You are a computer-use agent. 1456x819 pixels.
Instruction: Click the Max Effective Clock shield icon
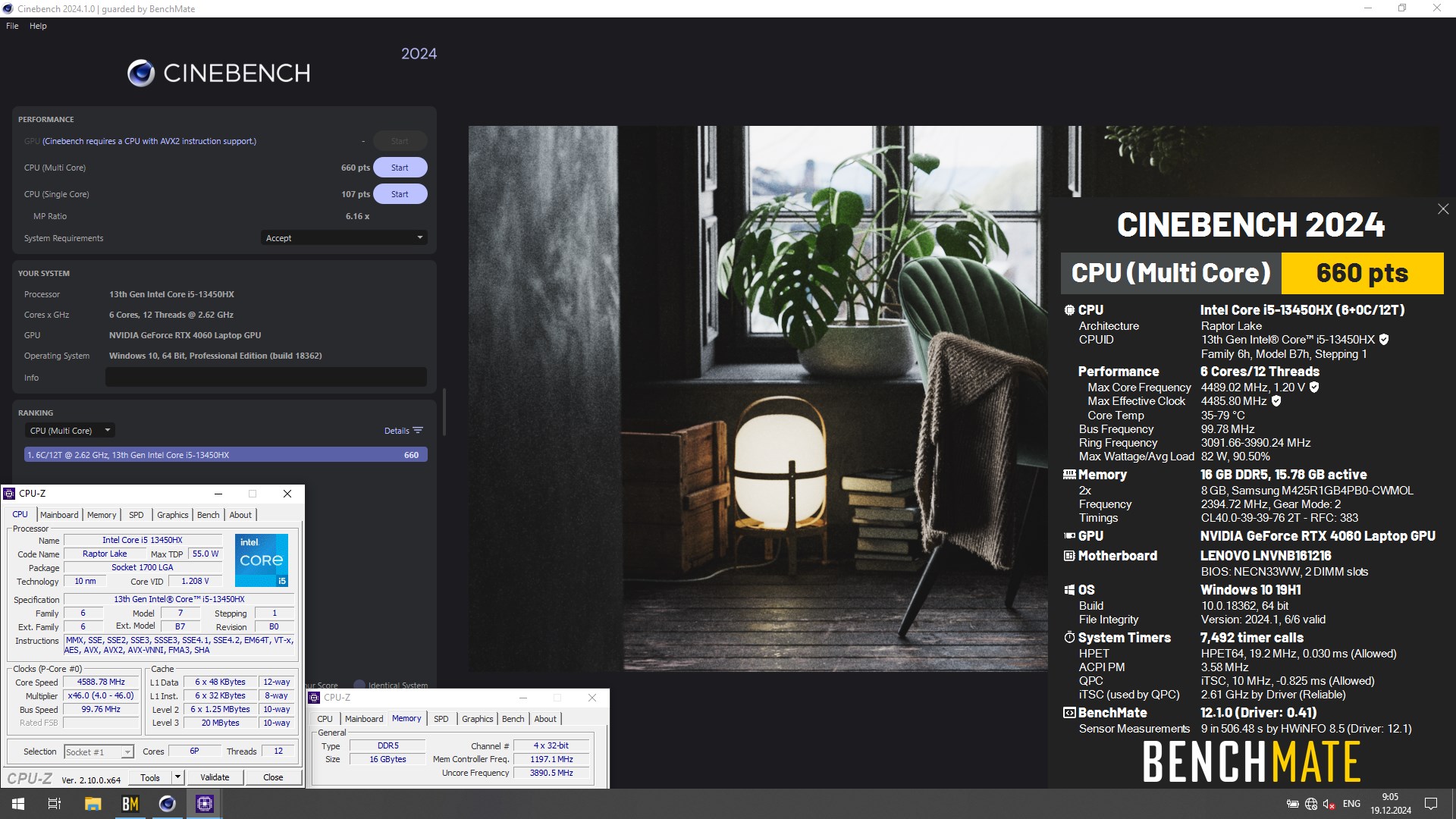coord(1276,401)
